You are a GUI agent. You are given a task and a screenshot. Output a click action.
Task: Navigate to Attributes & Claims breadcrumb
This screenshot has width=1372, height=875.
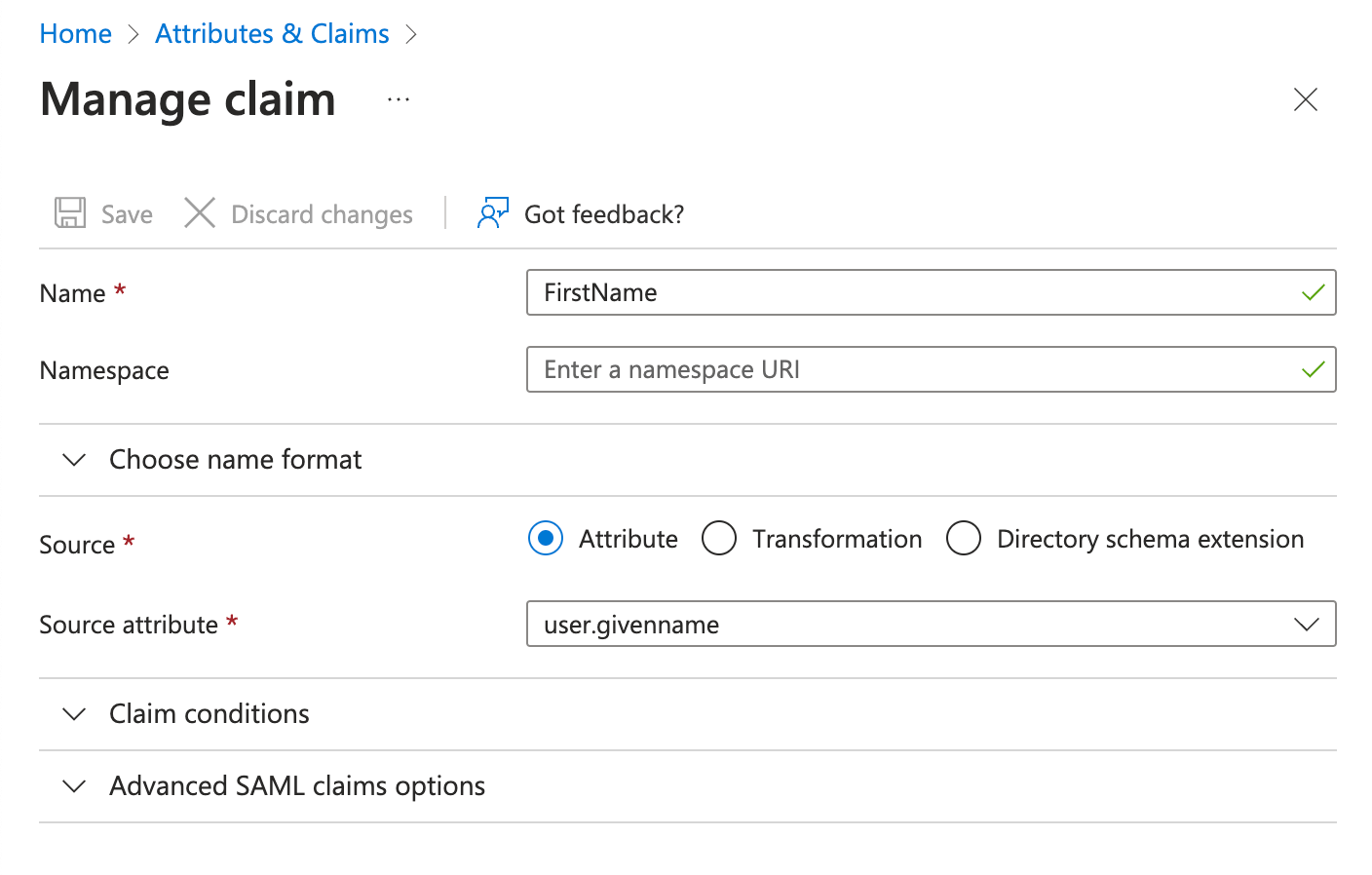272,34
